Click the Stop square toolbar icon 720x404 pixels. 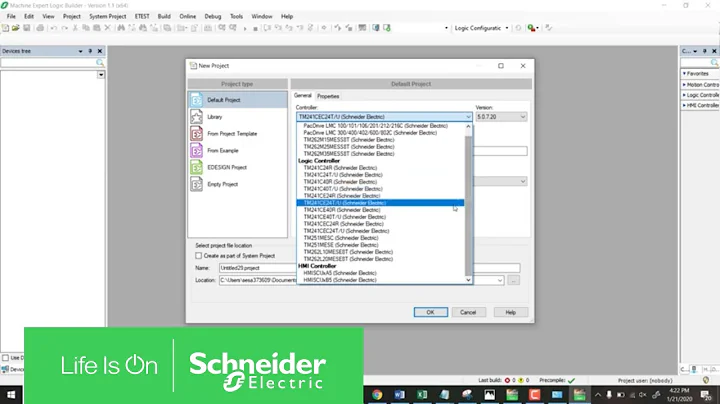255,28
